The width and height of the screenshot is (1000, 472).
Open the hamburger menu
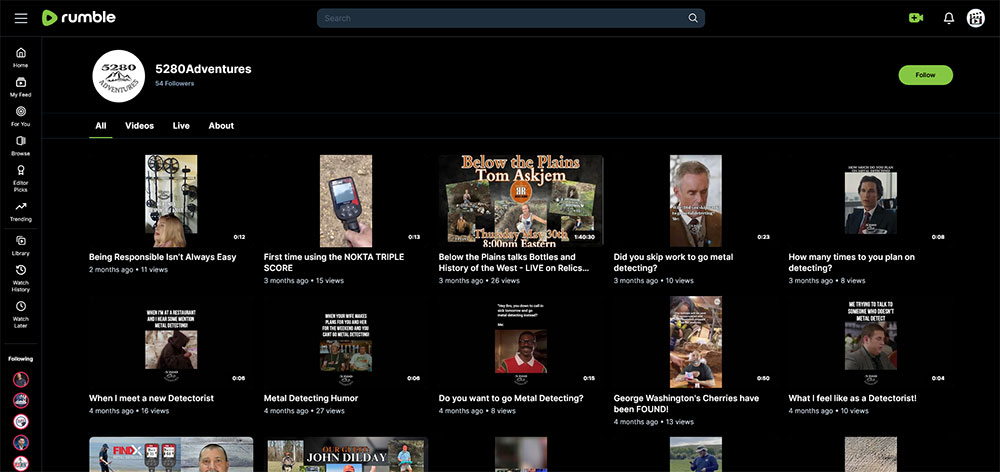coord(21,18)
